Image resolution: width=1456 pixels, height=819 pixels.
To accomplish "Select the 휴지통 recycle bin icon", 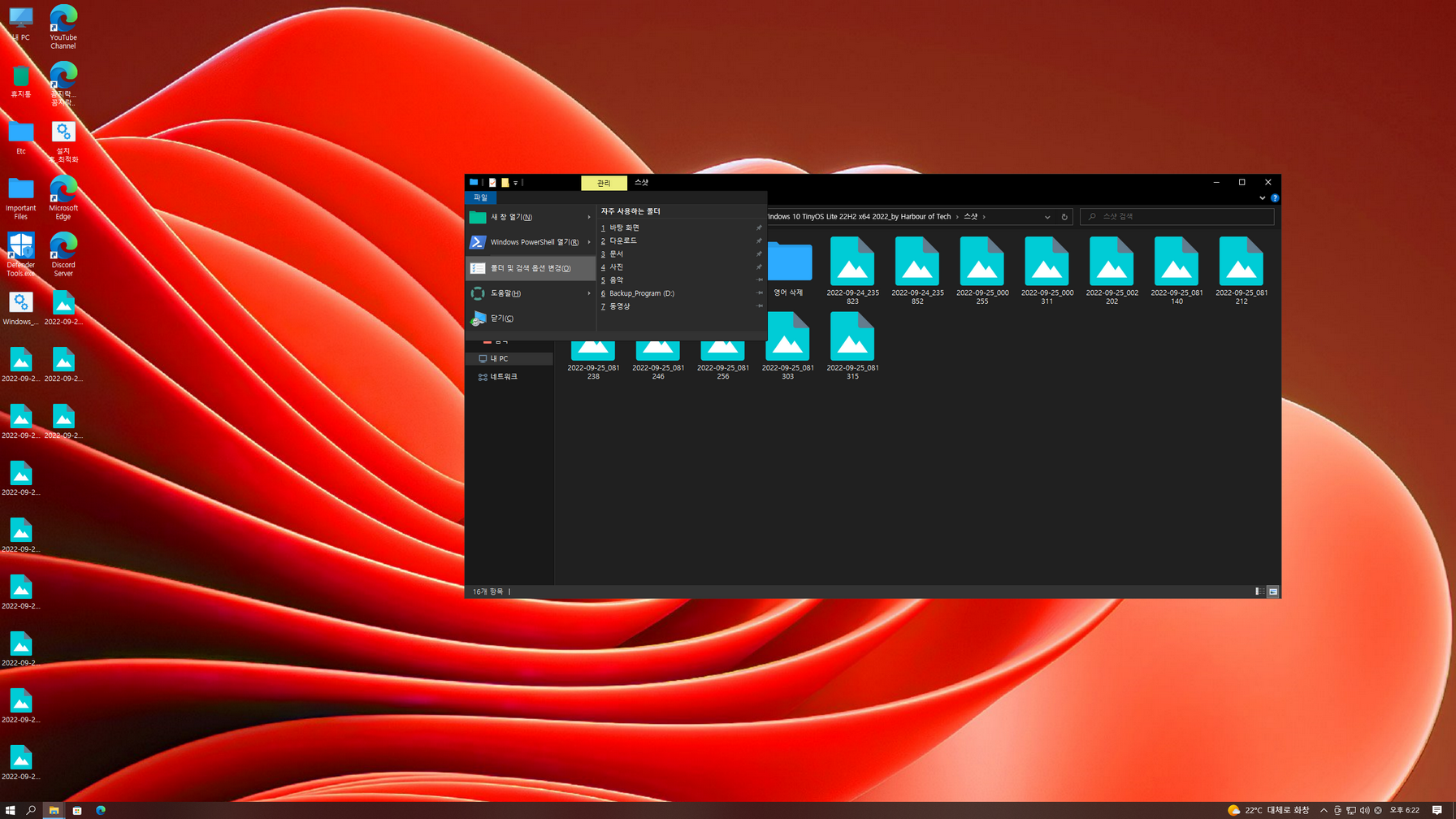I will [21, 81].
